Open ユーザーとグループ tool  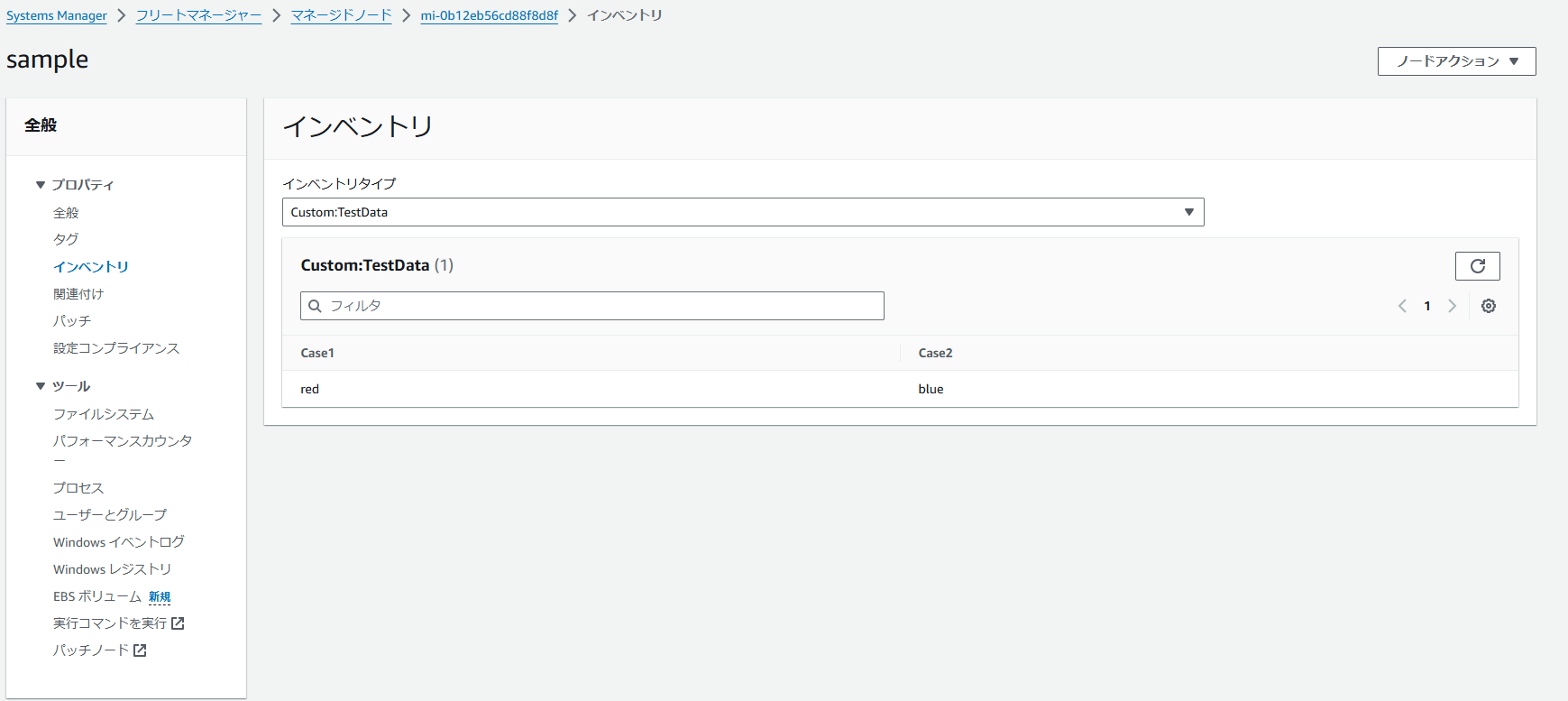pyautogui.click(x=110, y=515)
